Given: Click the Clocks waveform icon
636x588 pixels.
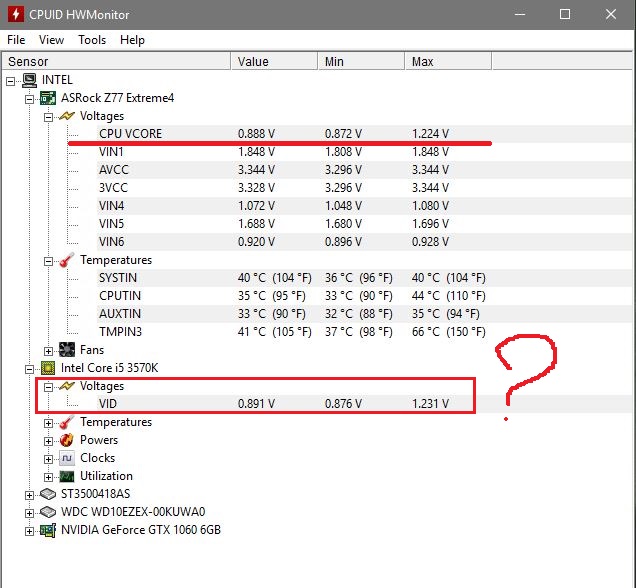Looking at the screenshot, I should (x=67, y=458).
